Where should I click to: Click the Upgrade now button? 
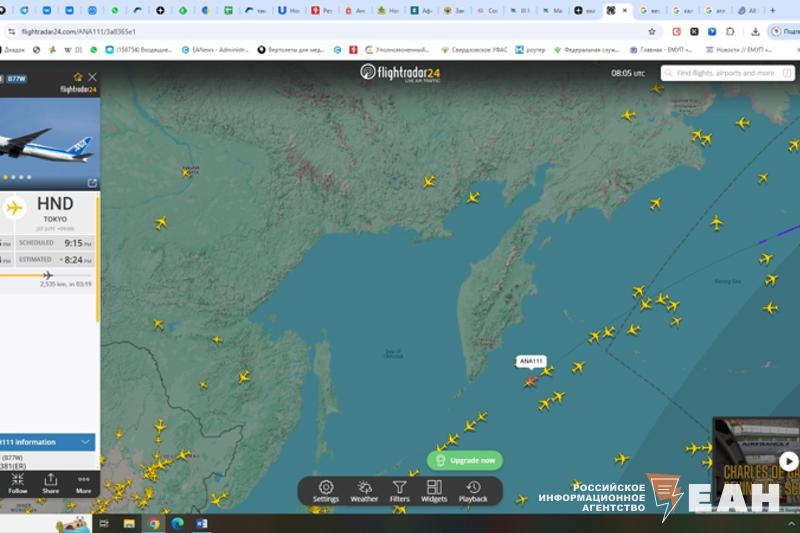[465, 460]
